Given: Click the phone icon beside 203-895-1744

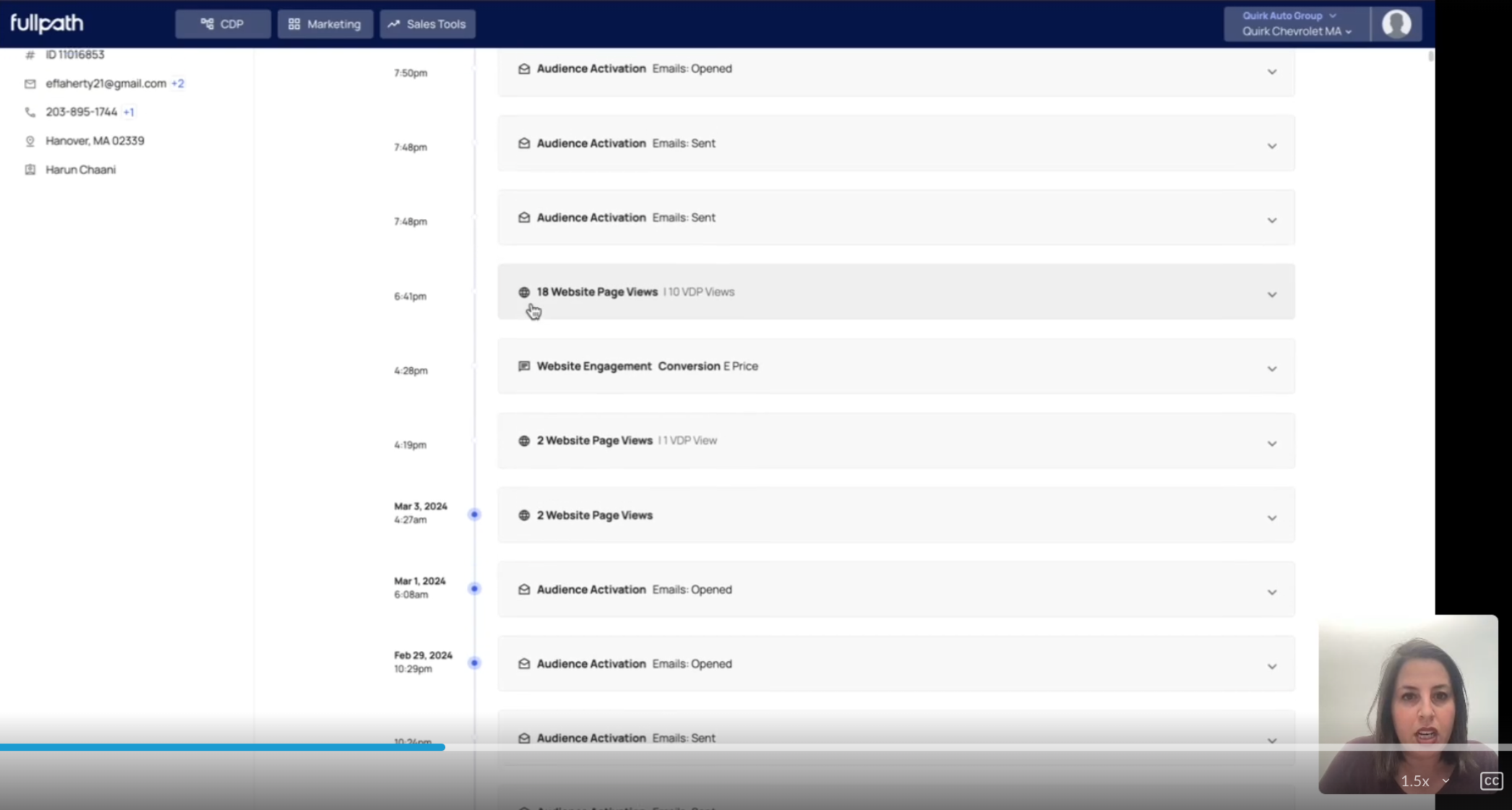Looking at the screenshot, I should [30, 112].
